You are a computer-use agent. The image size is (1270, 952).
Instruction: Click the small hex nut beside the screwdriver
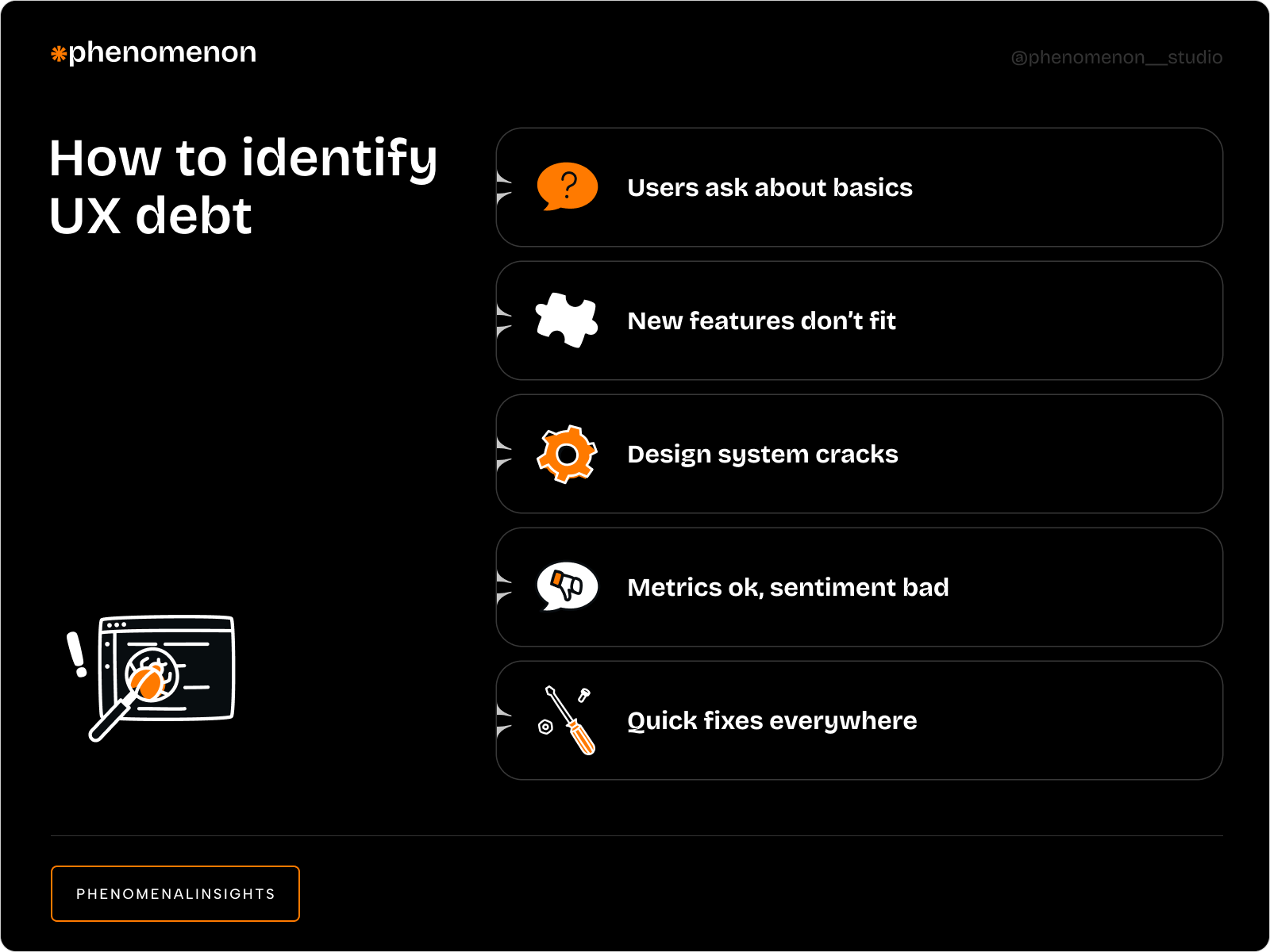[545, 727]
